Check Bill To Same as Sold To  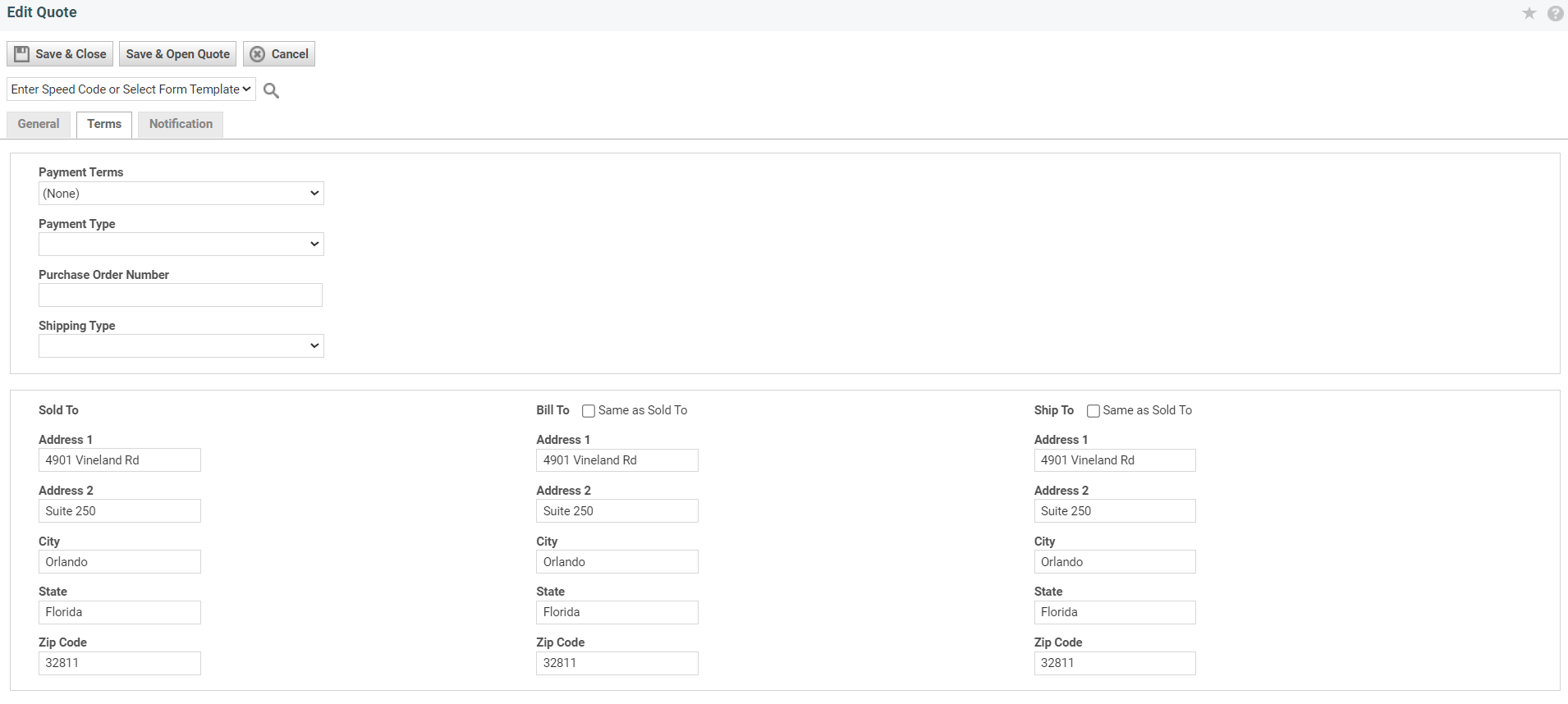(589, 411)
